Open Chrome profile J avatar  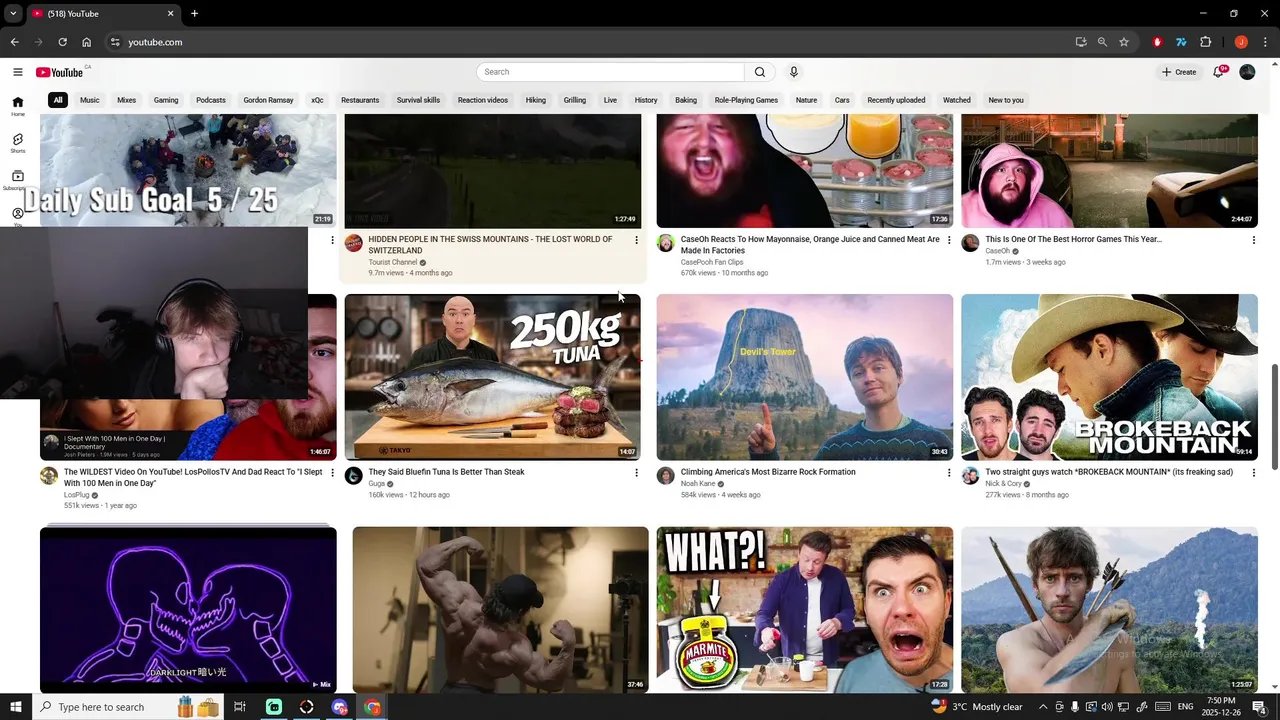(x=1241, y=42)
